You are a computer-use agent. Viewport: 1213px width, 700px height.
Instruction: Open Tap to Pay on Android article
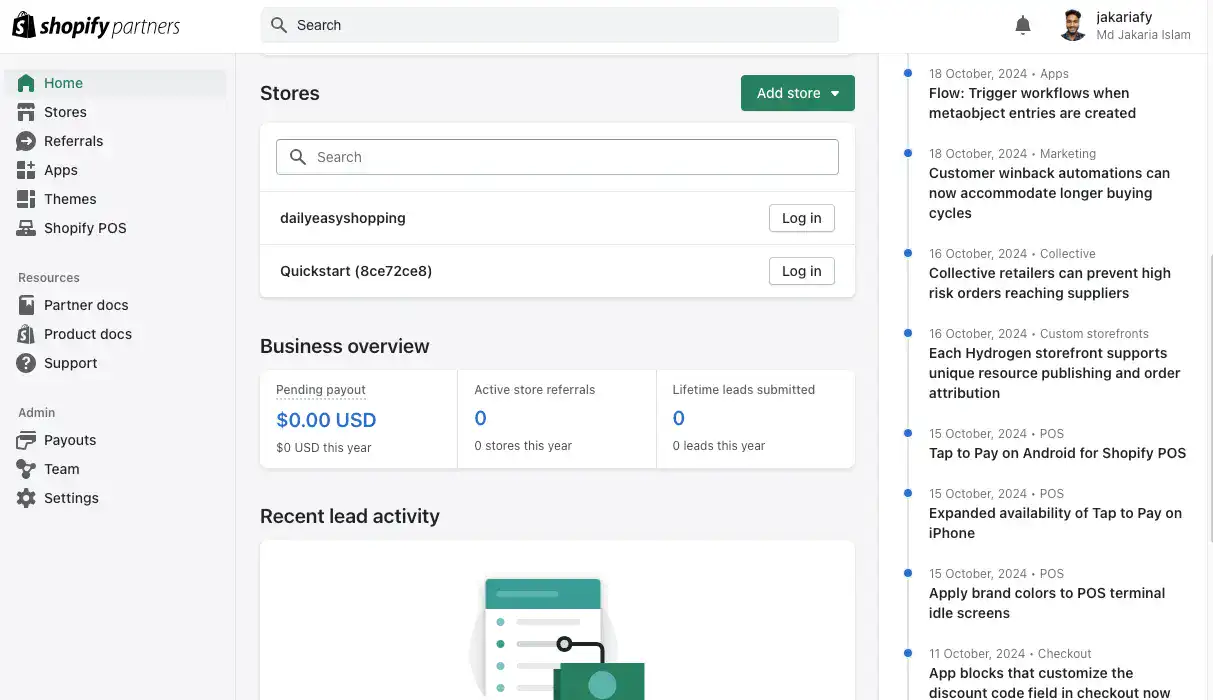tap(1057, 453)
